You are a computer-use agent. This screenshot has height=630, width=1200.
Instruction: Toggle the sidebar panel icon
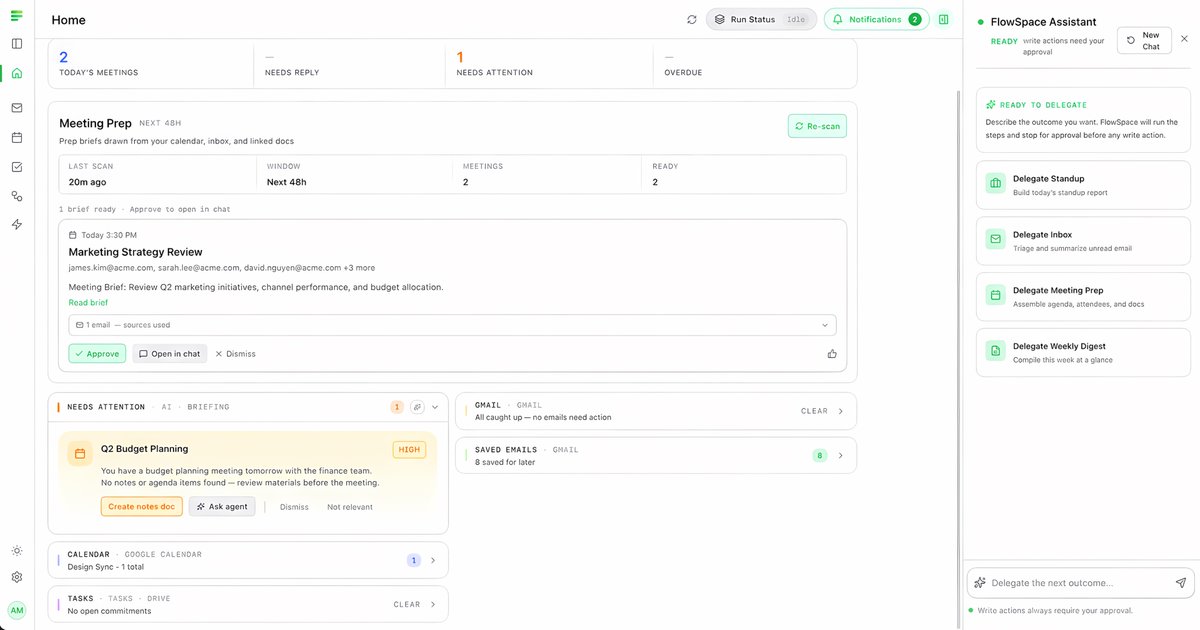17,43
